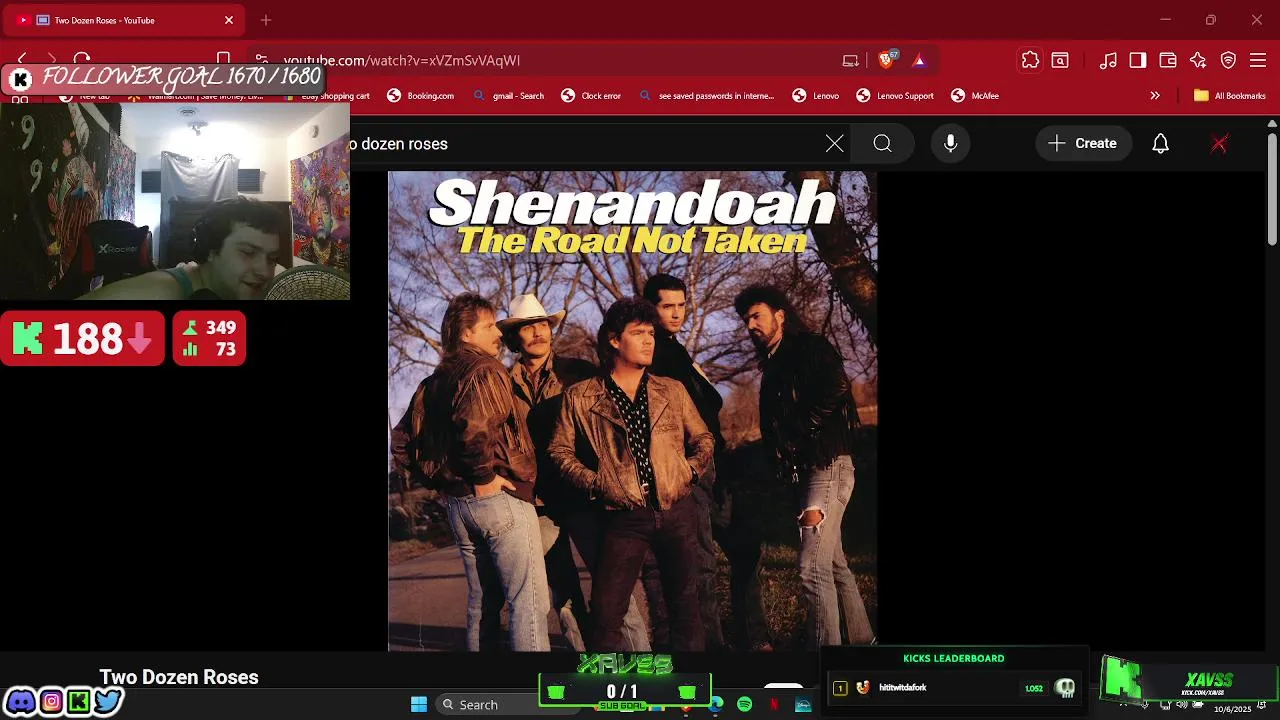Open the eBay shopping cart bookmark

coord(326,96)
